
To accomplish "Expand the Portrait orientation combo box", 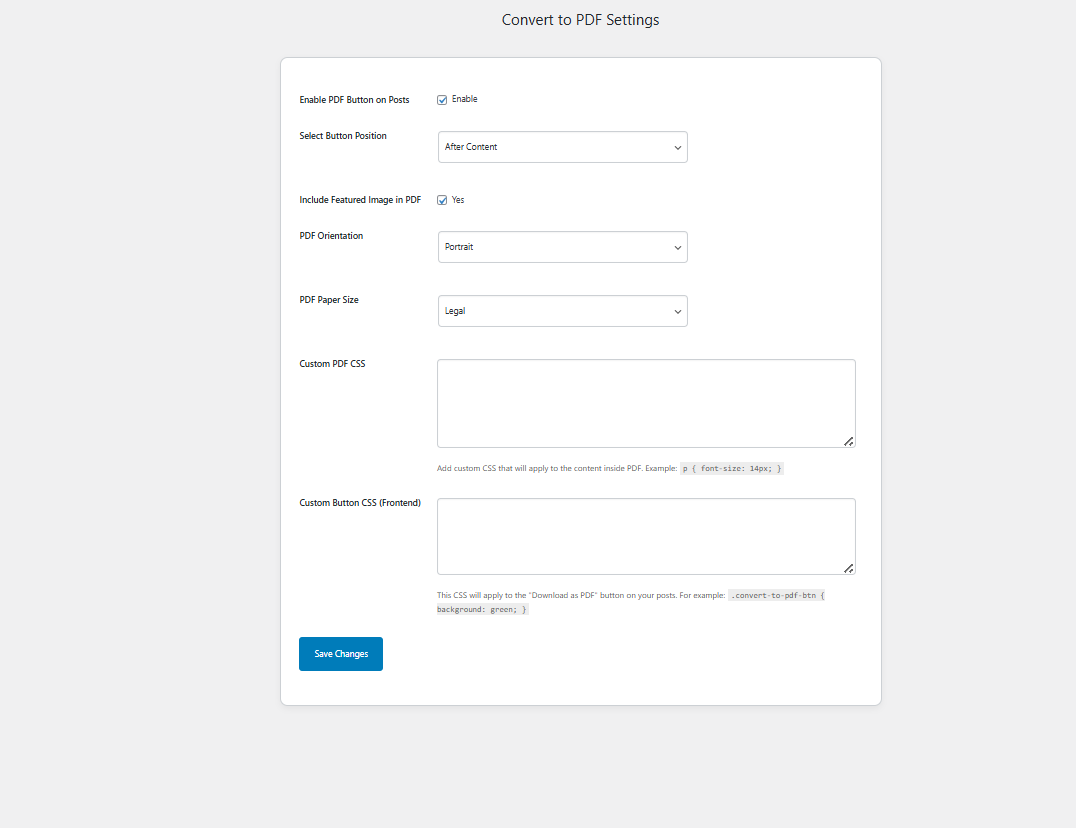I will pos(677,247).
